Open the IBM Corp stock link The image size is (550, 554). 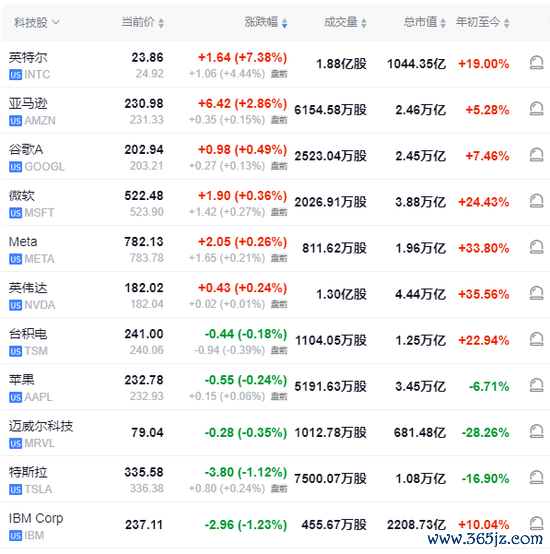tap(36, 518)
